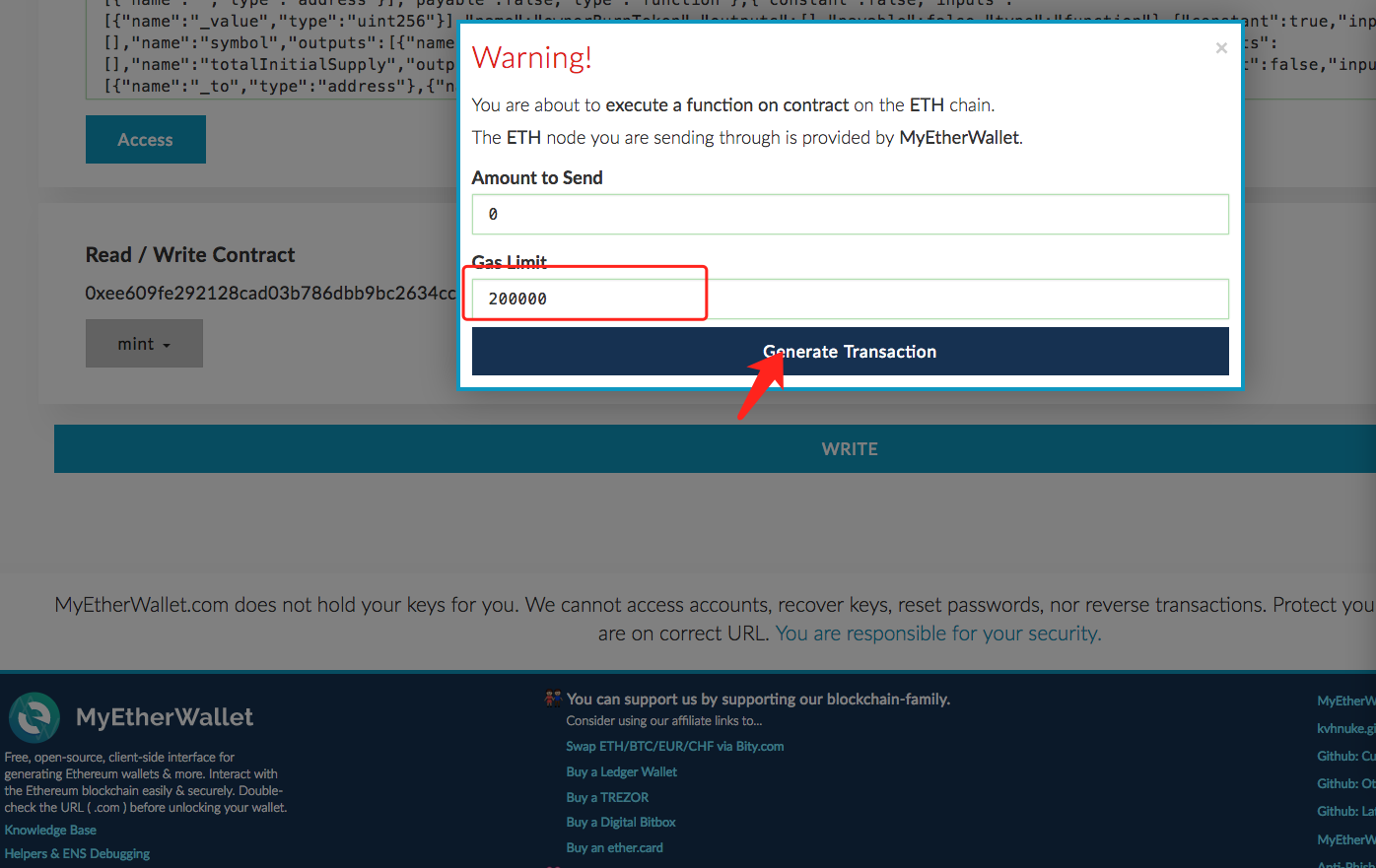Click the Access button behind the dialog
The height and width of the screenshot is (868, 1376).
(x=146, y=140)
